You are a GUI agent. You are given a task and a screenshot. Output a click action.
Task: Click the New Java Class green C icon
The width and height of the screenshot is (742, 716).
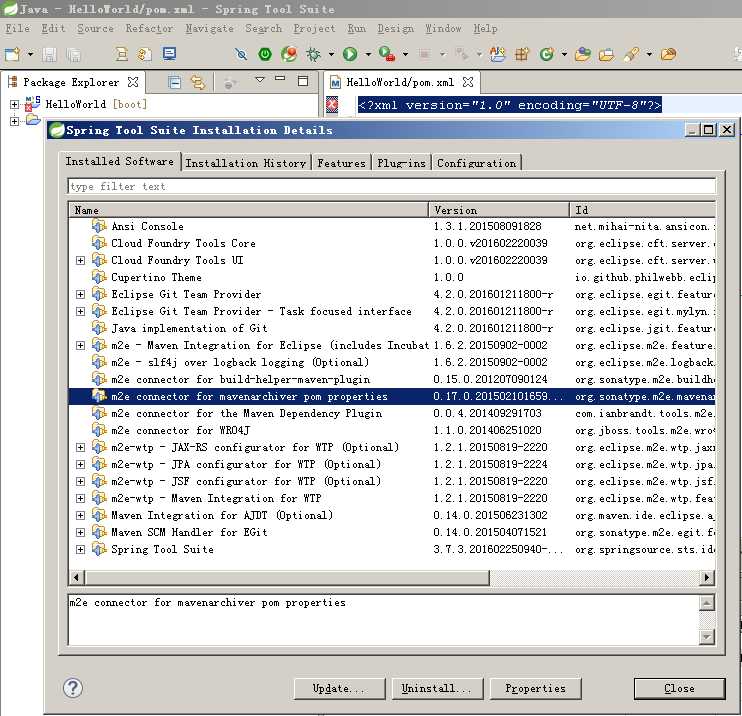547,54
